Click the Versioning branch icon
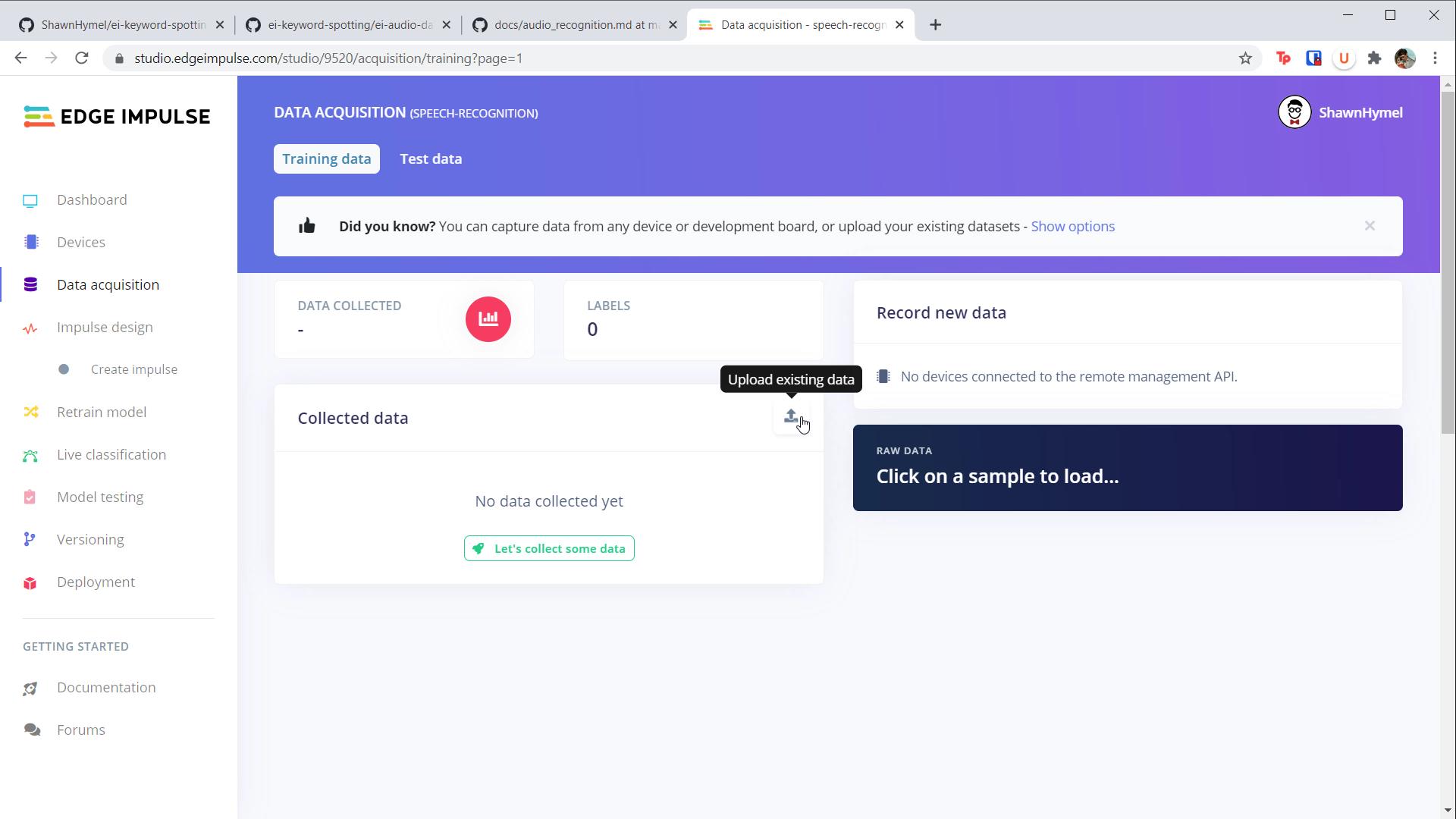This screenshot has height=819, width=1456. [x=30, y=540]
